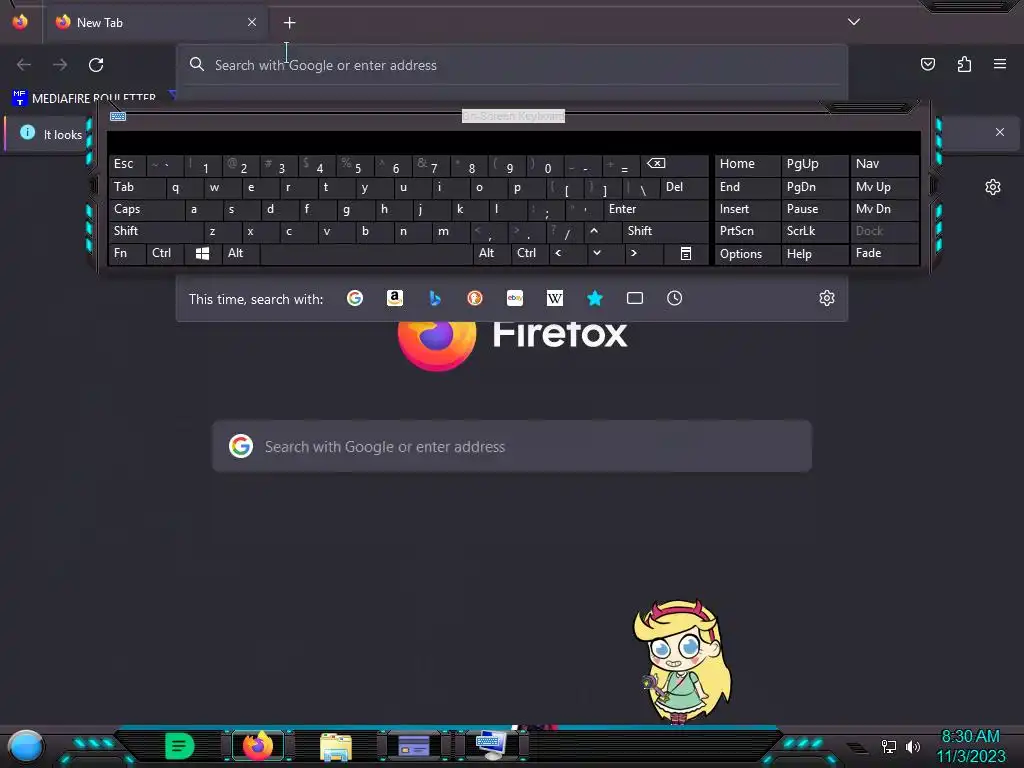Toggle the ScrLk key
The height and width of the screenshot is (768, 1024).
[814, 231]
